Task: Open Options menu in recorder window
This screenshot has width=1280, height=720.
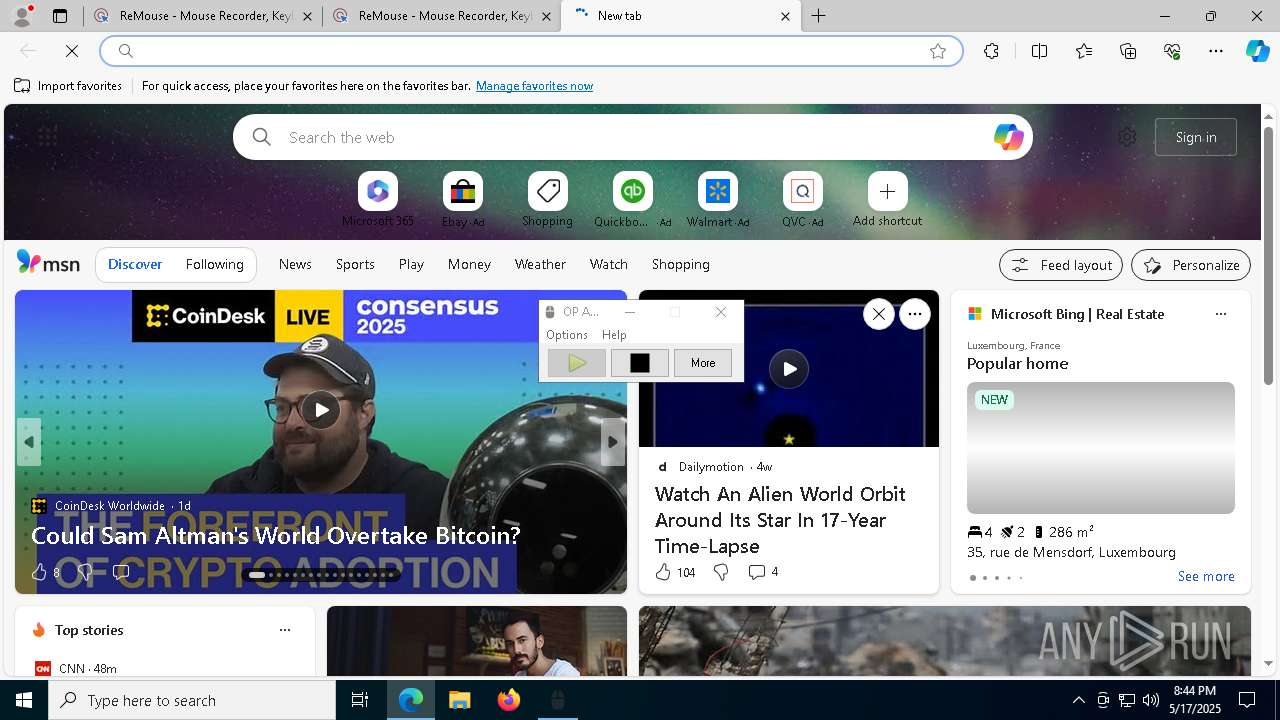Action: pos(567,335)
